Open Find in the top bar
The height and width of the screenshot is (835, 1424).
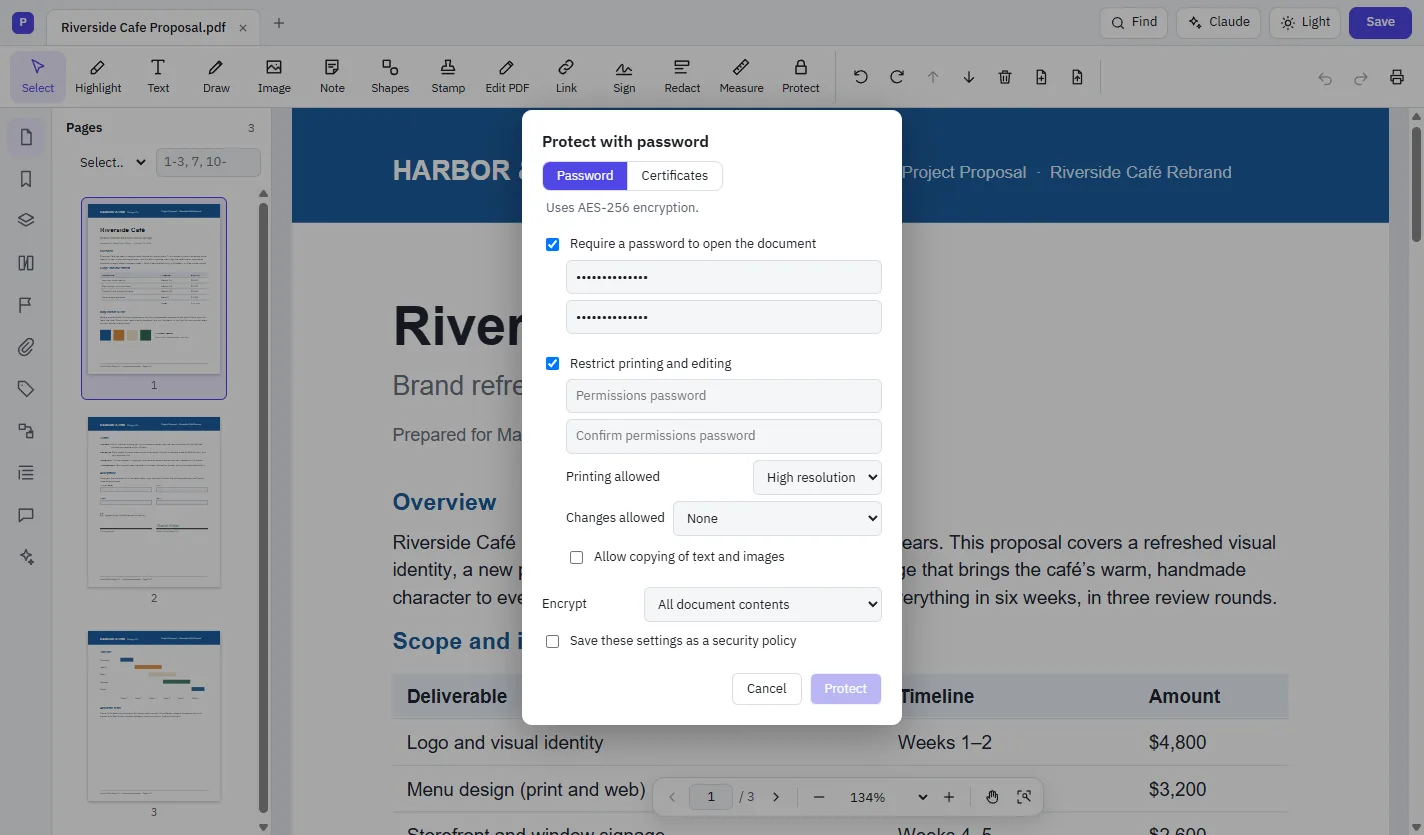pos(1134,22)
